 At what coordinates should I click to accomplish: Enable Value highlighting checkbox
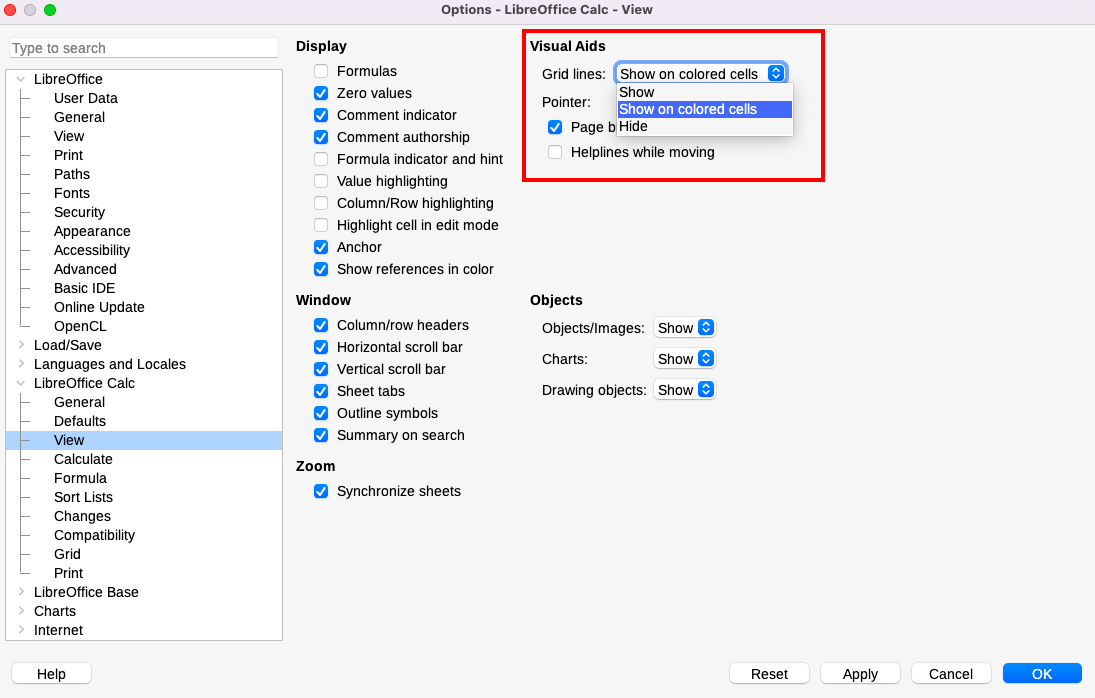click(321, 181)
